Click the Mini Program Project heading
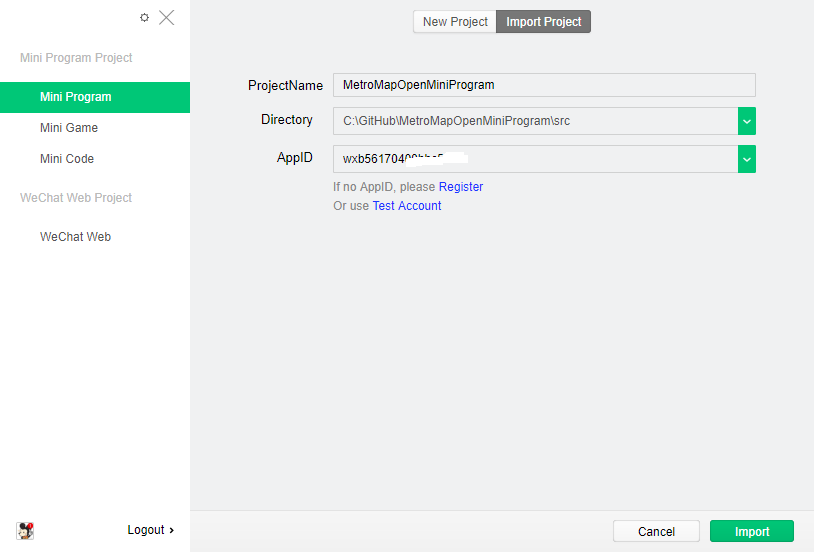The height and width of the screenshot is (552, 814). (76, 58)
